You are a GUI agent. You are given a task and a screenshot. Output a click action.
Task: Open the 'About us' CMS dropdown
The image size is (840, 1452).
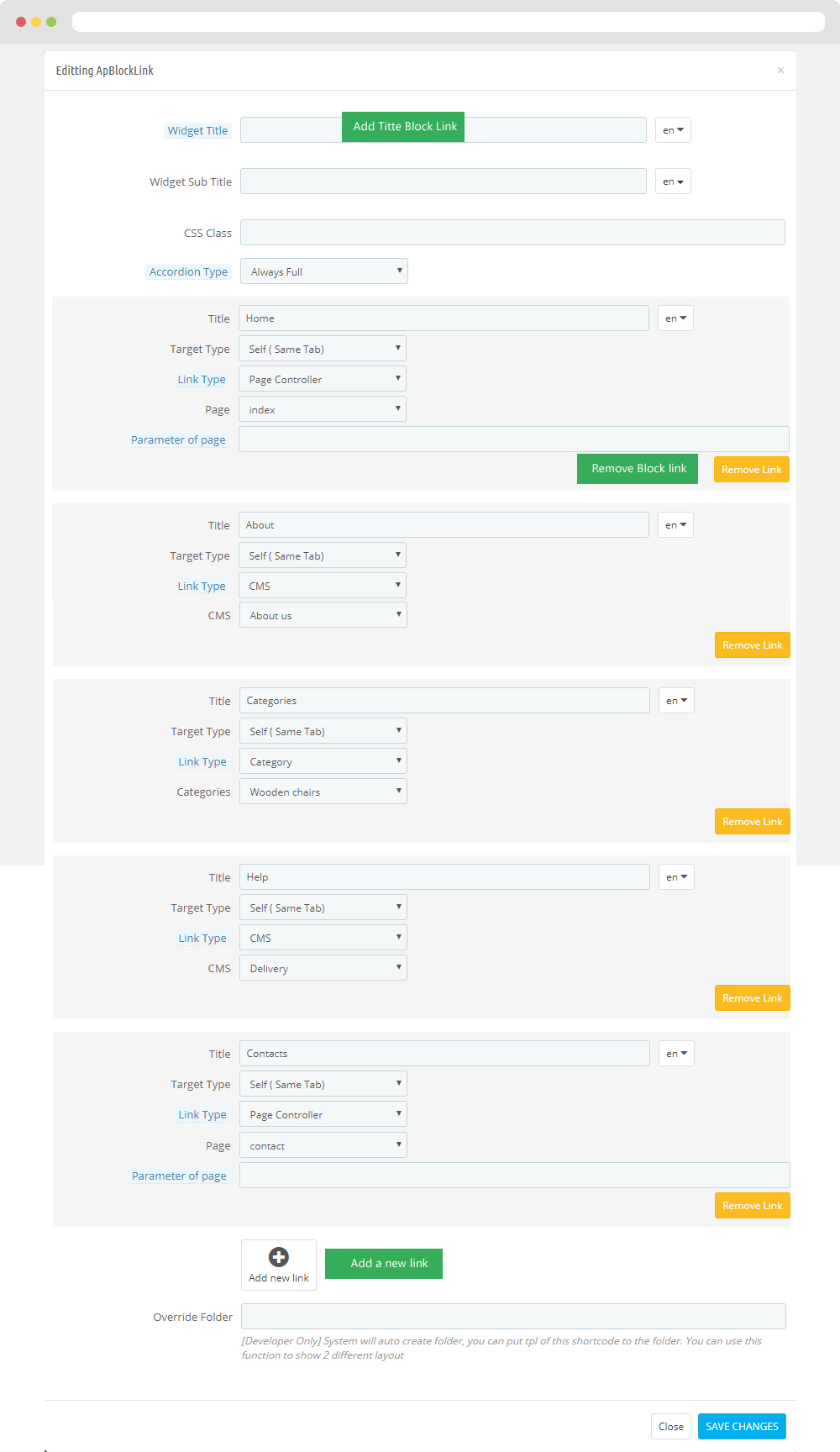[323, 615]
